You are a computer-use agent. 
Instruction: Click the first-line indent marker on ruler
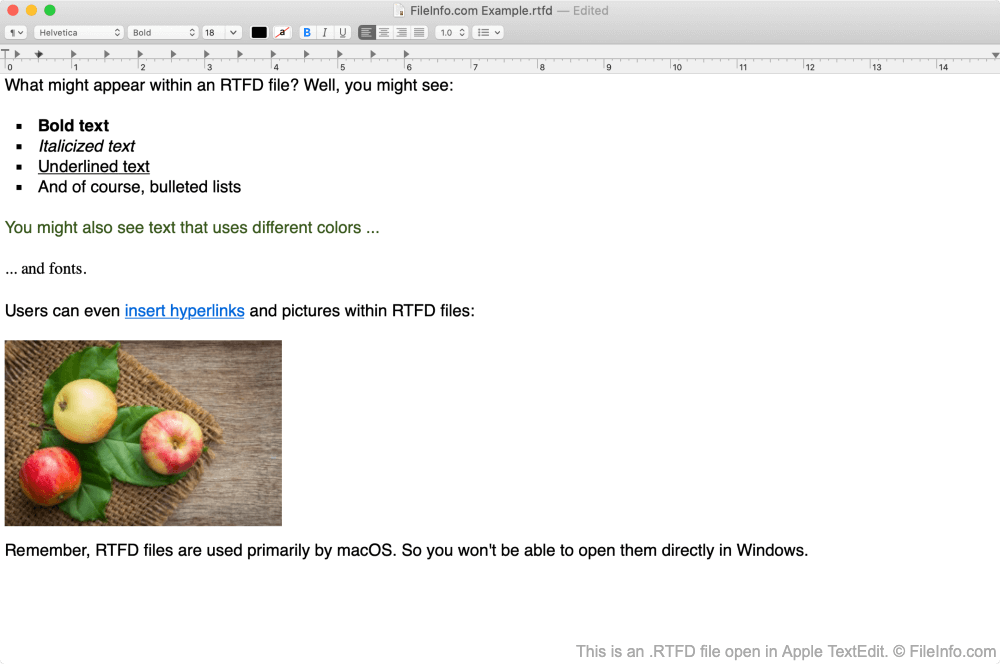click(x=6, y=52)
